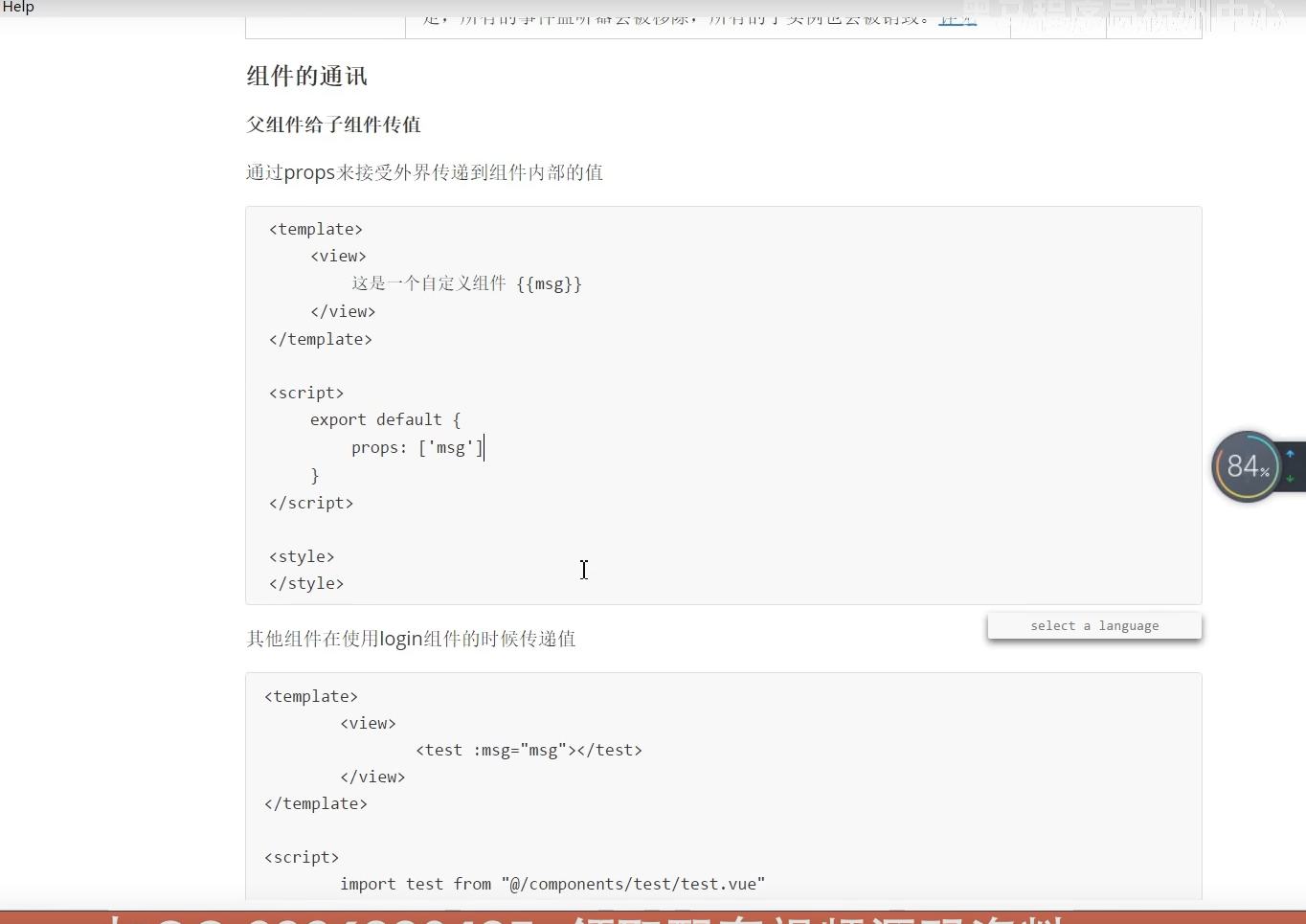The image size is (1306, 924).
Task: Click the closing '</script>' code line
Action: 311,503
